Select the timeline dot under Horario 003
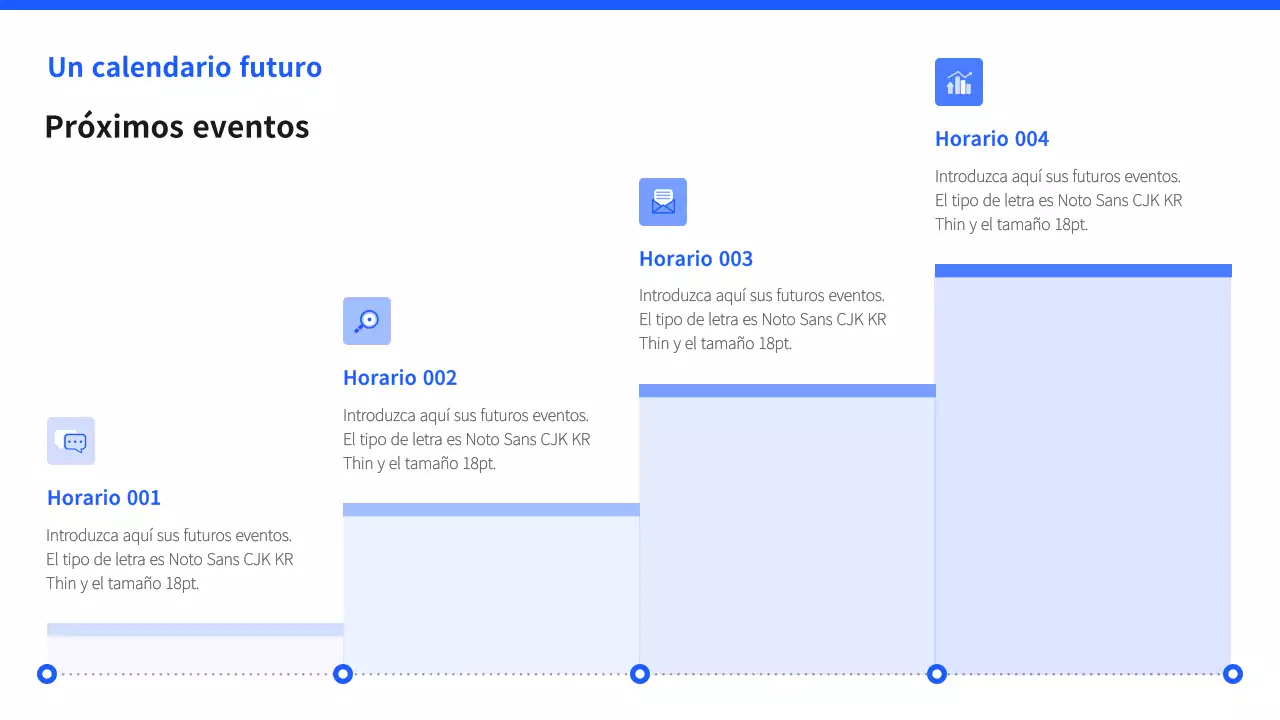The height and width of the screenshot is (720, 1280). 639,674
